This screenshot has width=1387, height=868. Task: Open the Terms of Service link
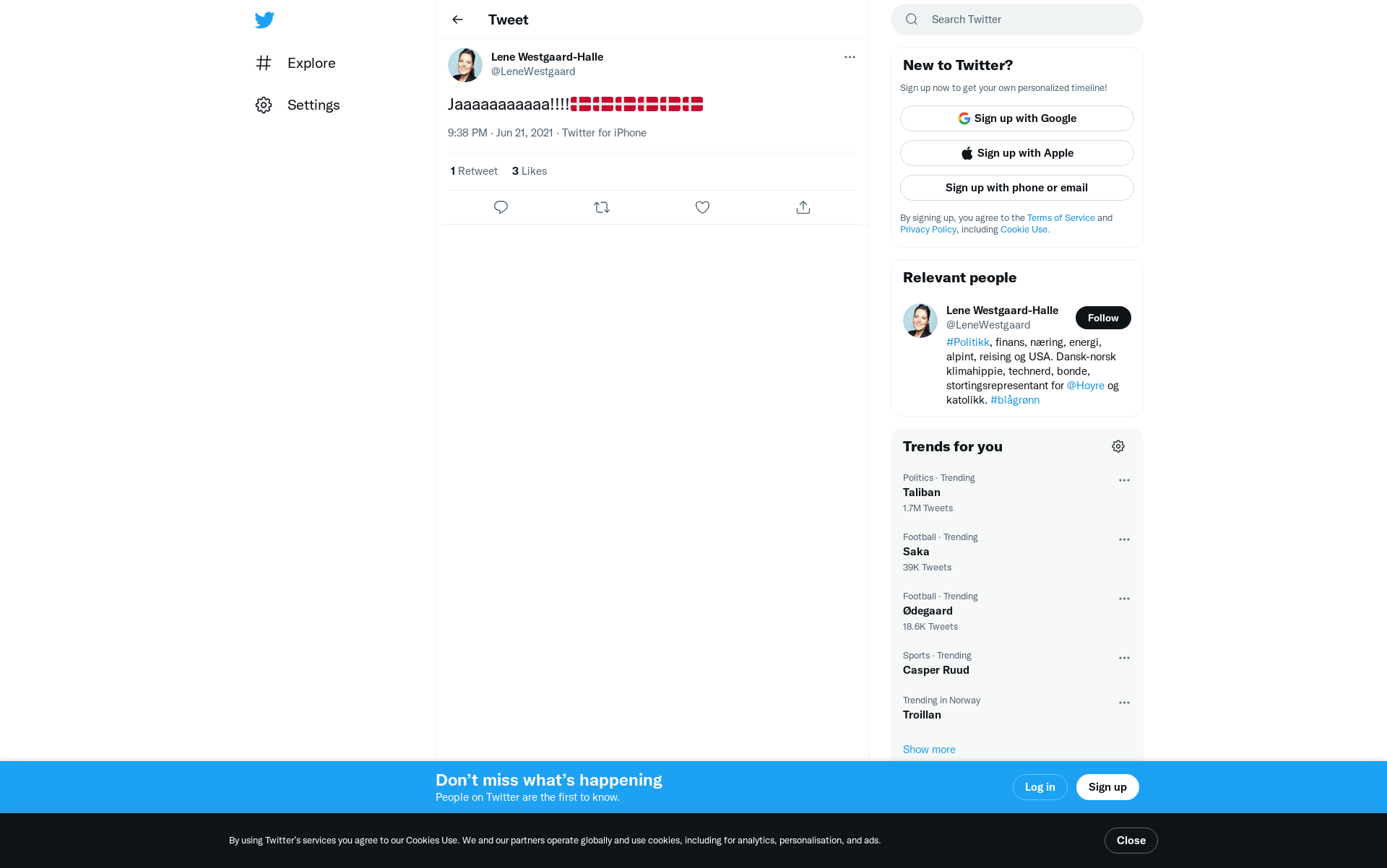tap(1060, 218)
